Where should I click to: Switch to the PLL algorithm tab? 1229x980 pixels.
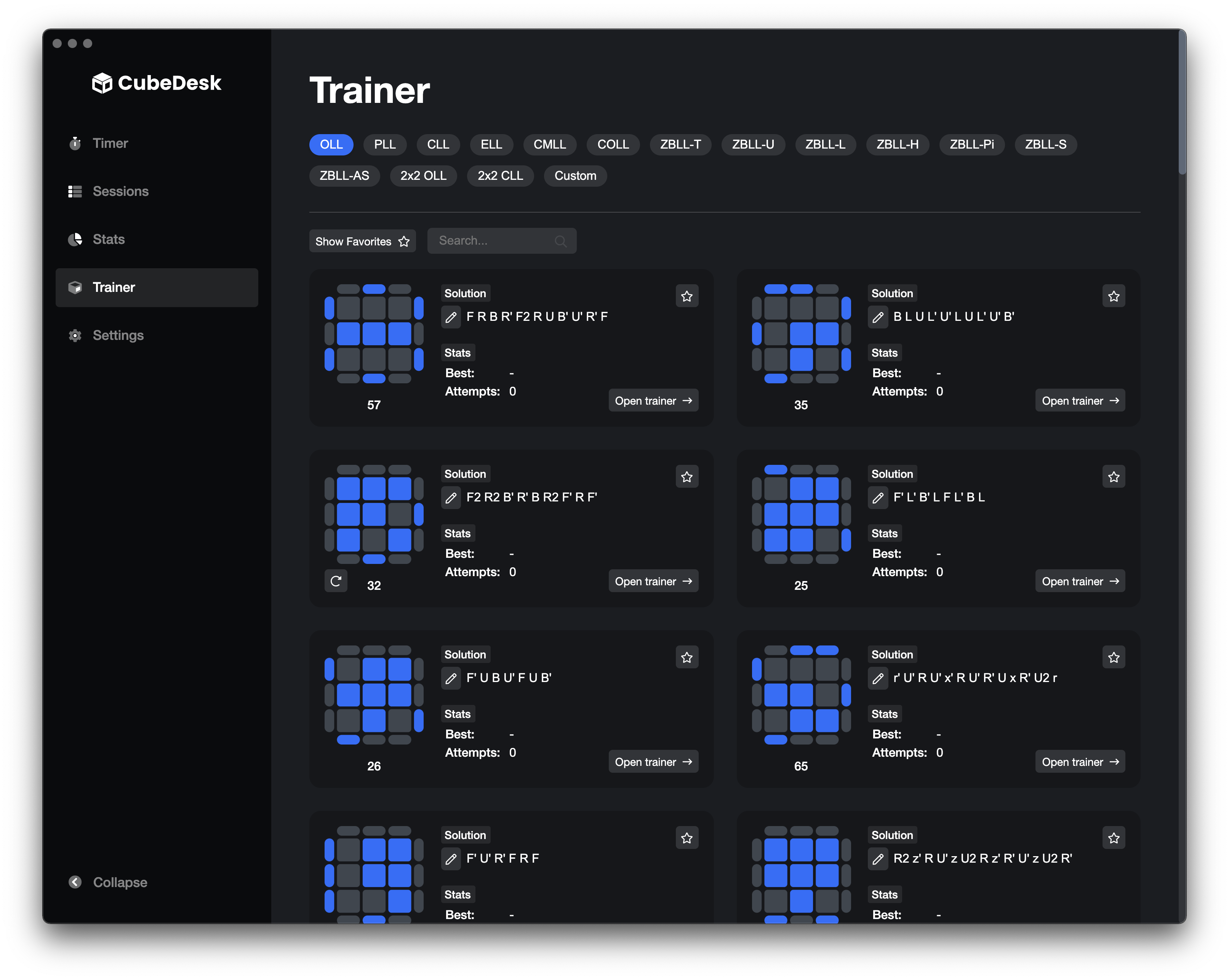pos(385,145)
